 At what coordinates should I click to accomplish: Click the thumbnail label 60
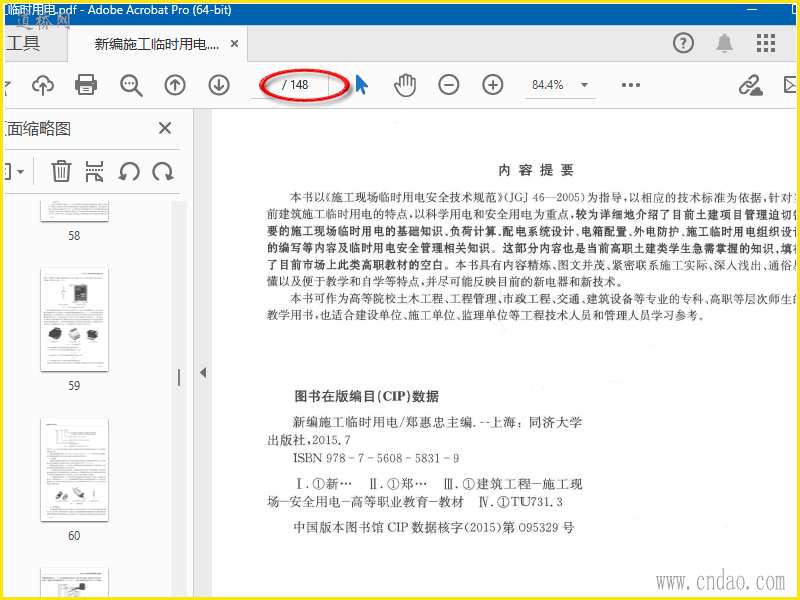74,536
